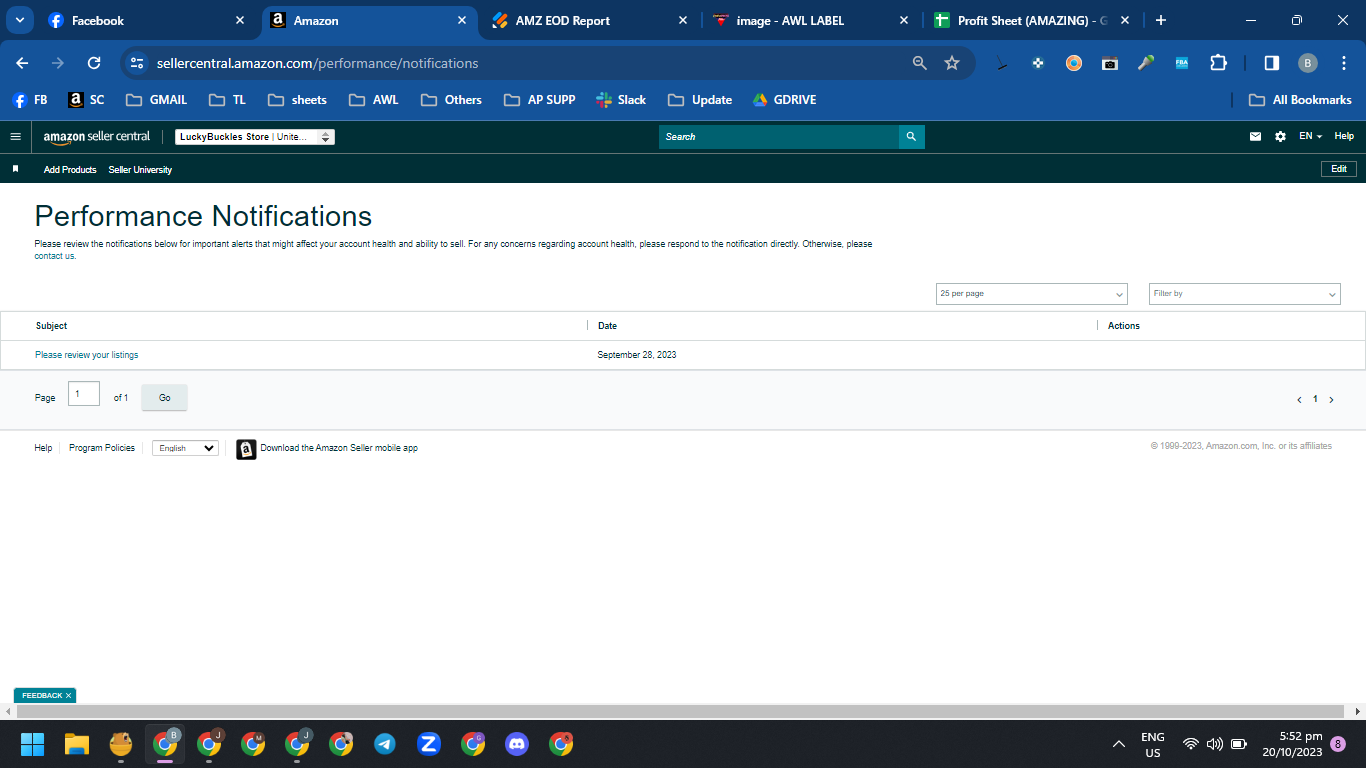Image resolution: width=1366 pixels, height=768 pixels.
Task: Click the browser address bar URL
Action: click(318, 63)
